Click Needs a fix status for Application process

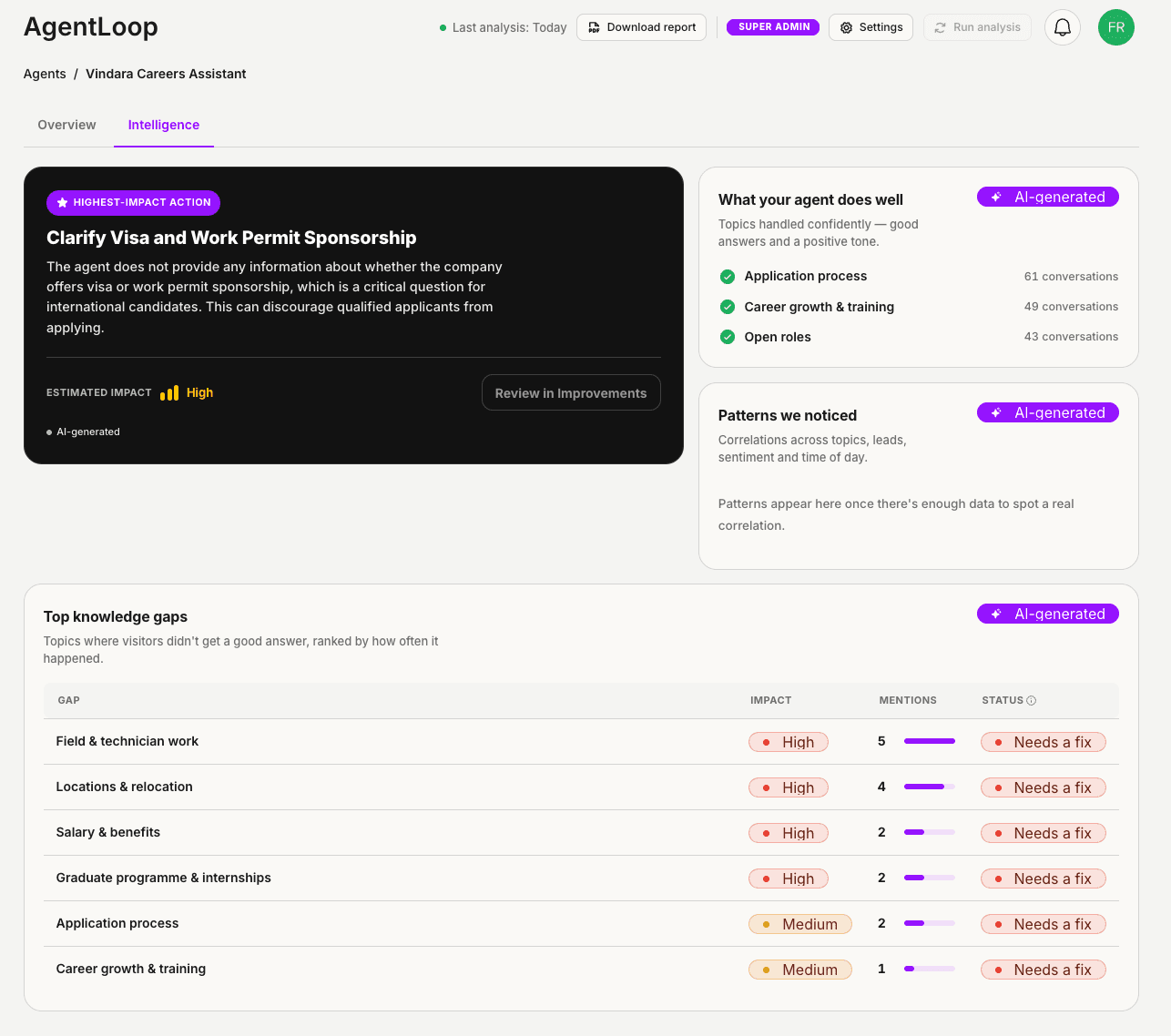click(1044, 924)
